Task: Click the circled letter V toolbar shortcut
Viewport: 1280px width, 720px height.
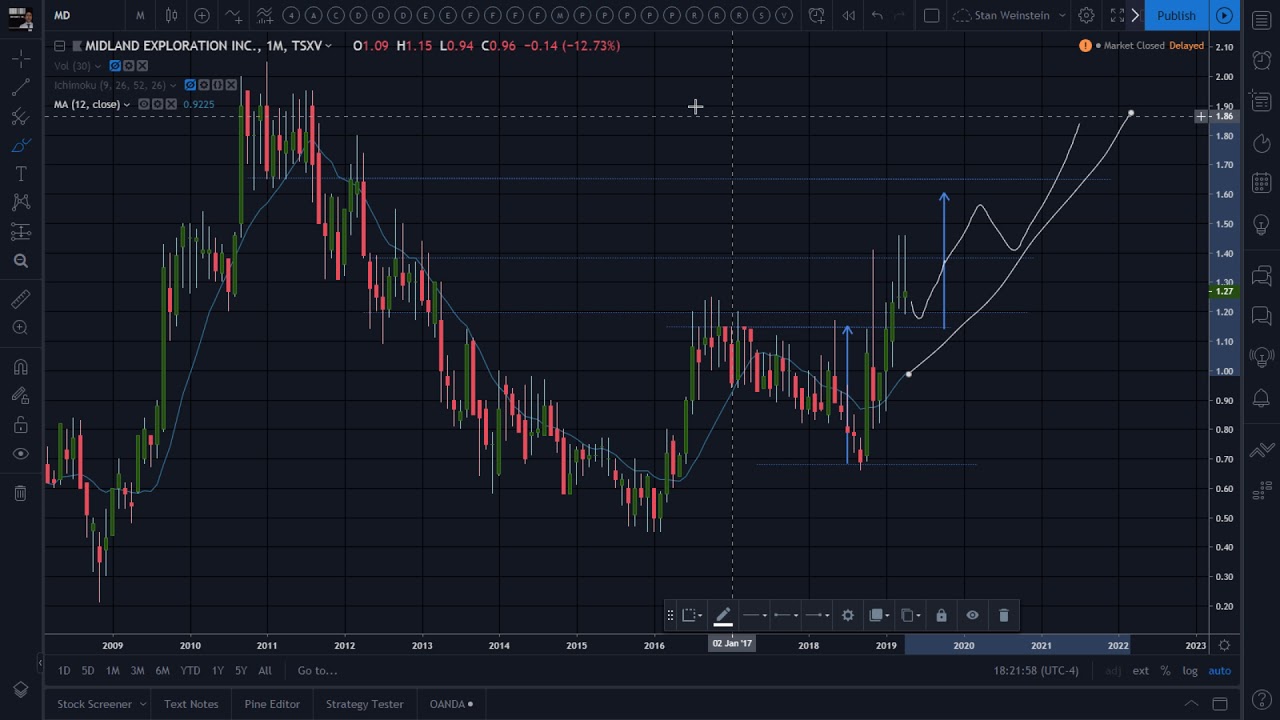Action: click(784, 15)
